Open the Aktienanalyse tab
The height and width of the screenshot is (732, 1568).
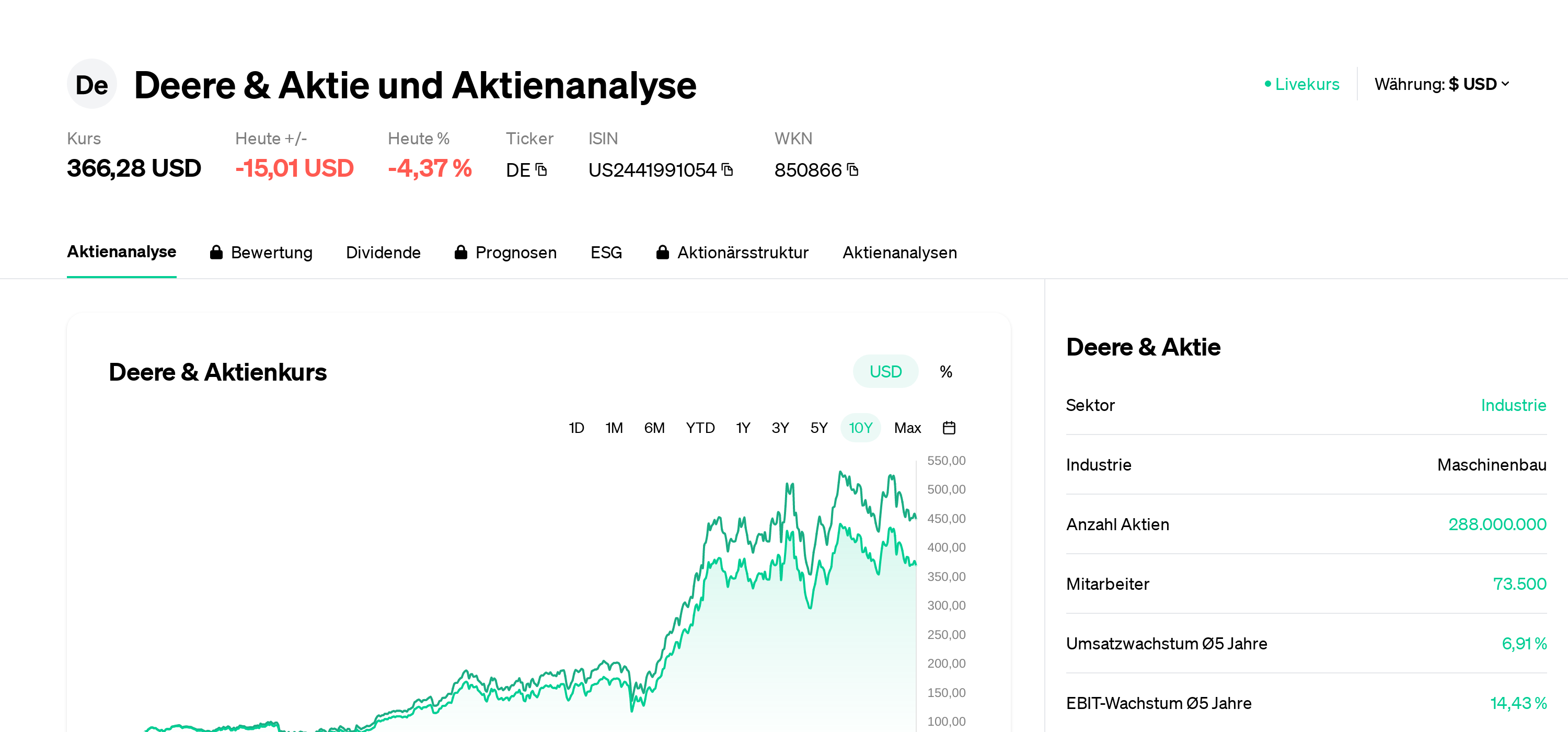click(x=122, y=251)
